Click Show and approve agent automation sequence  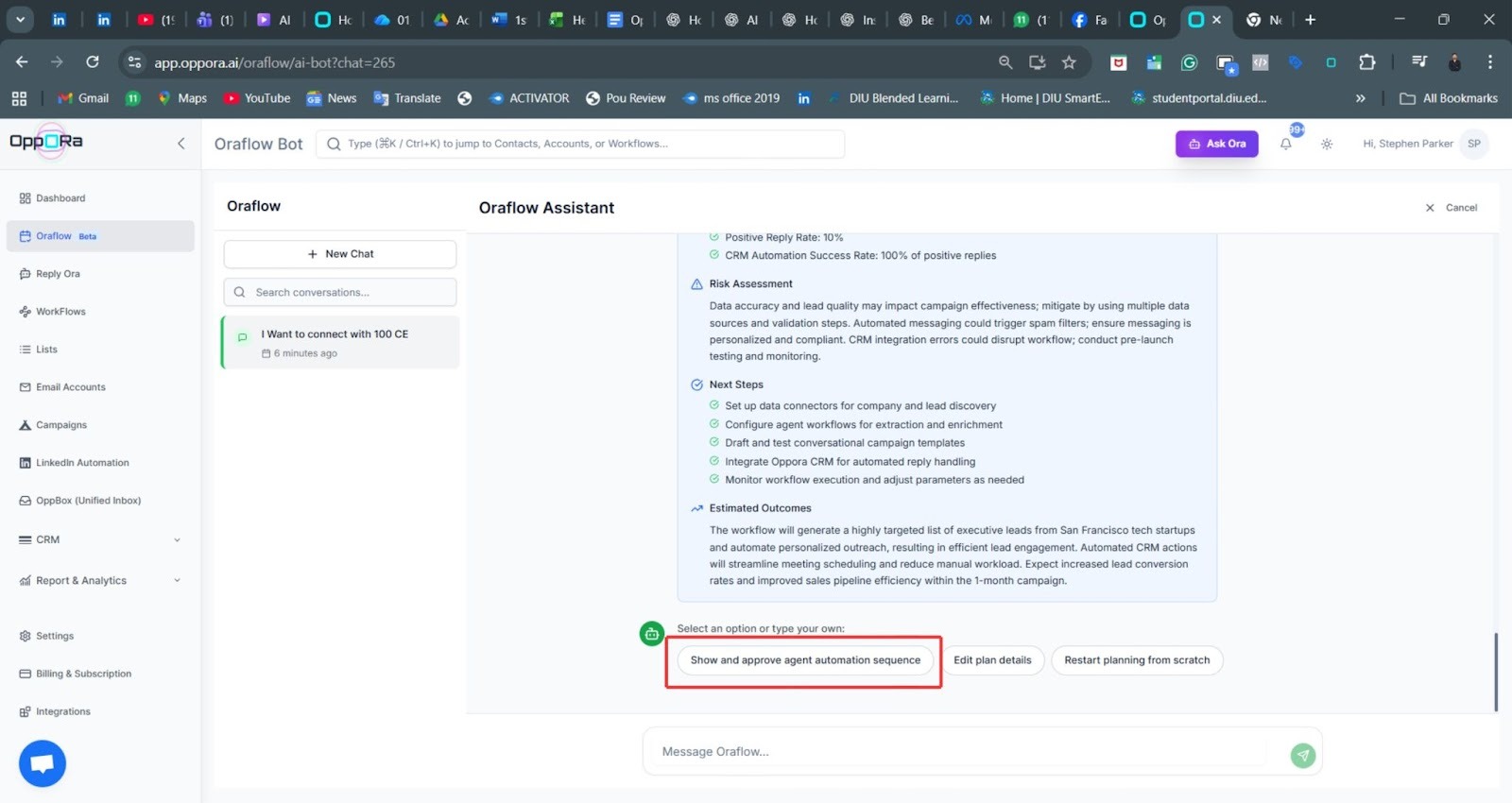(x=804, y=660)
